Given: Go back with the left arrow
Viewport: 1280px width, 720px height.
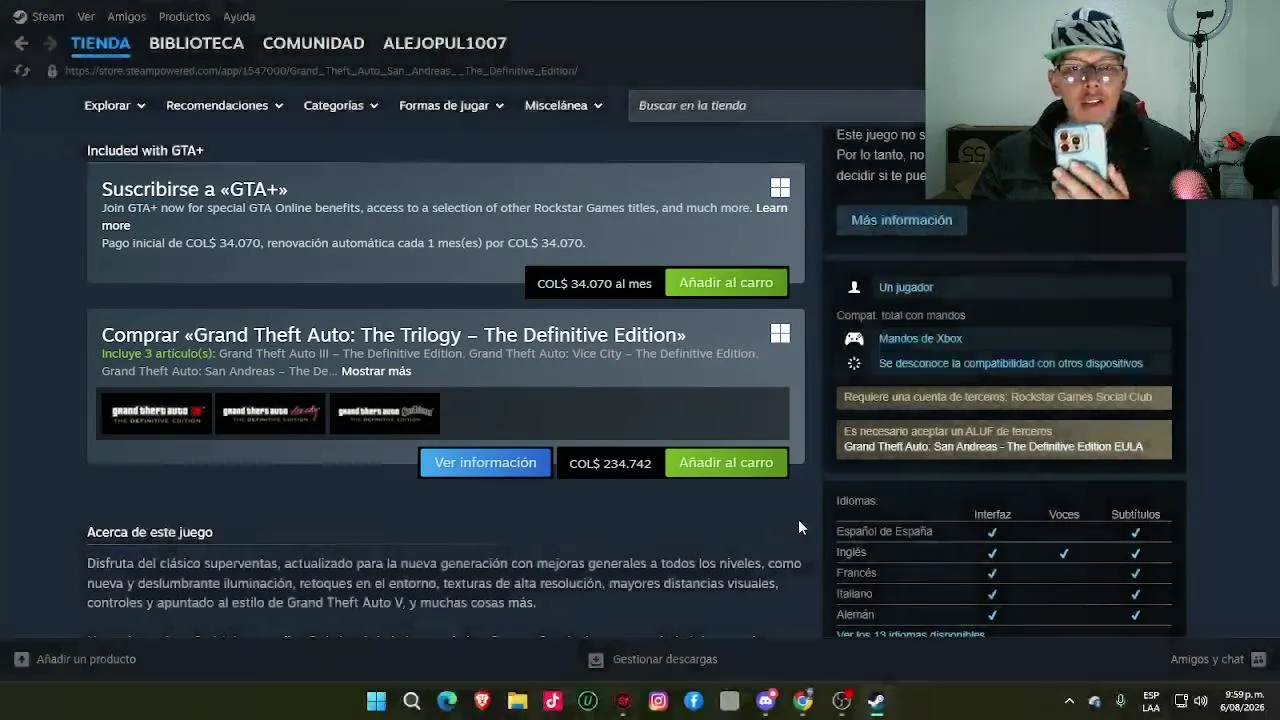Looking at the screenshot, I should [x=21, y=43].
